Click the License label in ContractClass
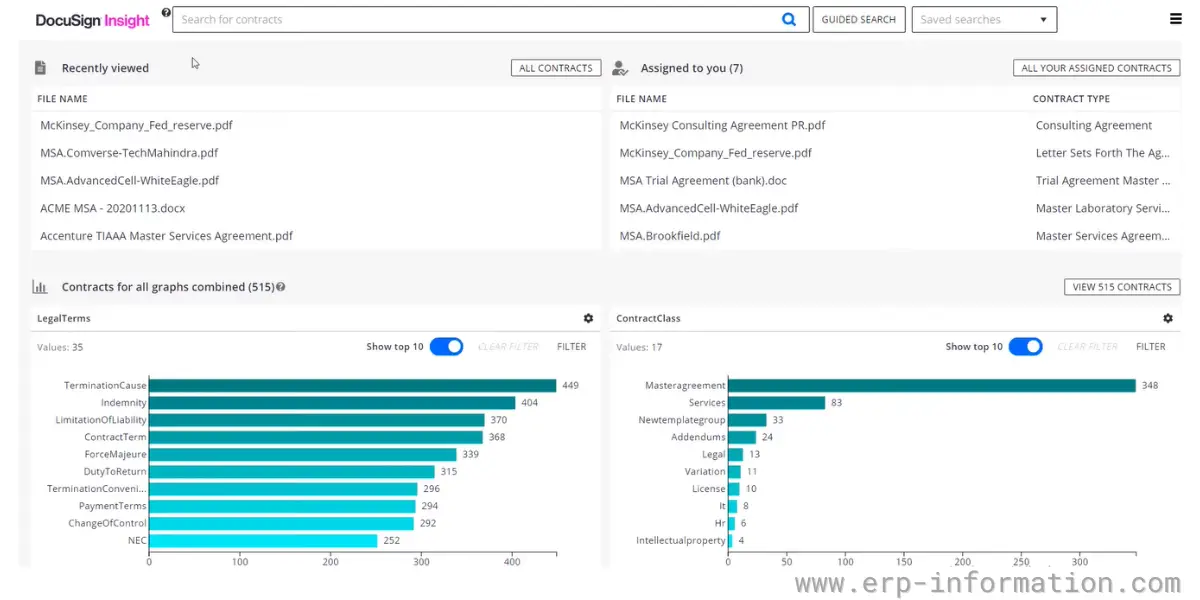1200x600 pixels. [709, 489]
